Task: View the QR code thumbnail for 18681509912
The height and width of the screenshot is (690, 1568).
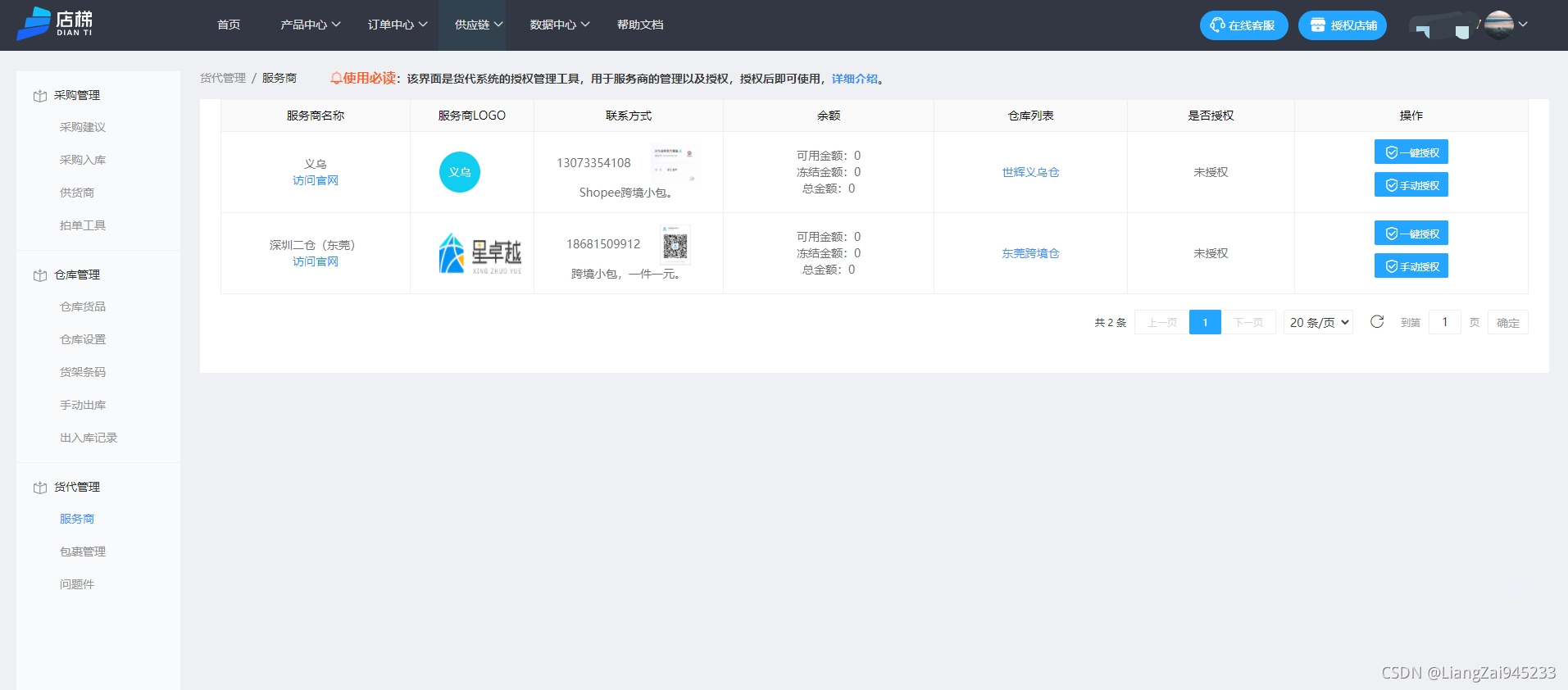Action: (675, 244)
